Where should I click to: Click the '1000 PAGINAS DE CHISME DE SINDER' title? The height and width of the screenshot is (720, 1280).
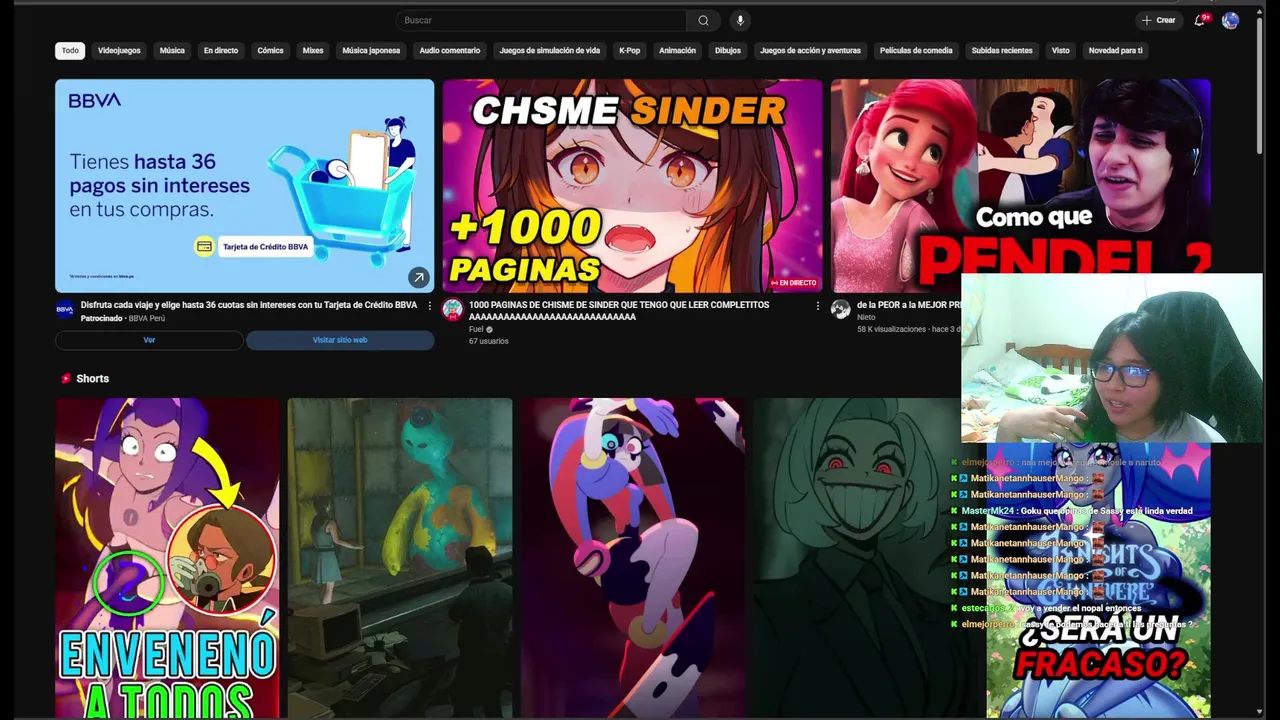pos(619,310)
